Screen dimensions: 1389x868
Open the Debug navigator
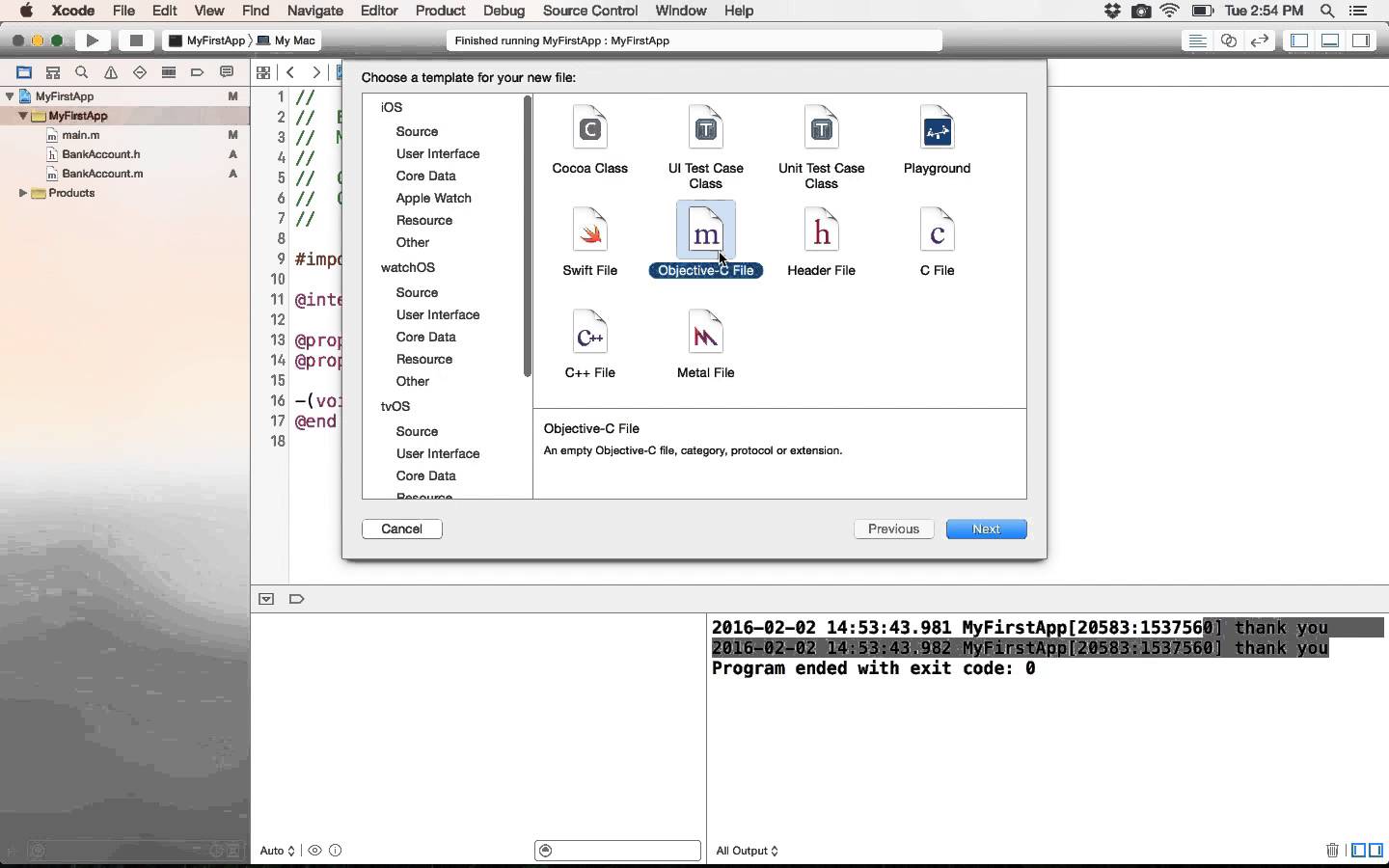[169, 72]
